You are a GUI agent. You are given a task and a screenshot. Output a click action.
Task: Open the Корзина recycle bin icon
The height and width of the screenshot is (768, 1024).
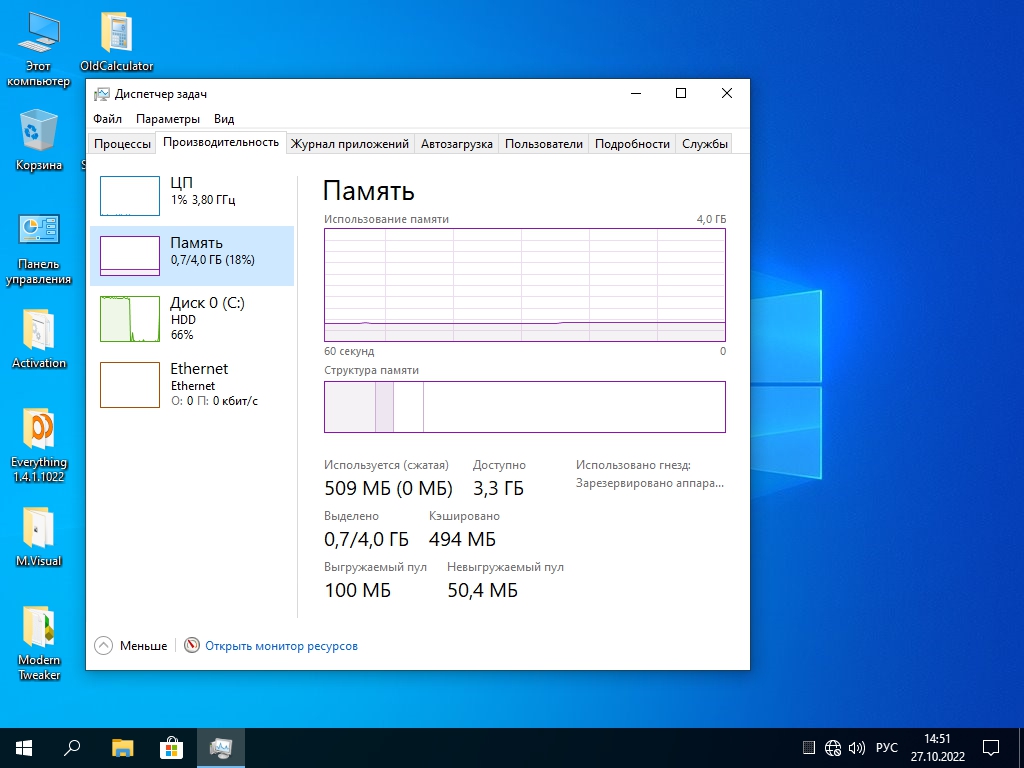point(39,142)
